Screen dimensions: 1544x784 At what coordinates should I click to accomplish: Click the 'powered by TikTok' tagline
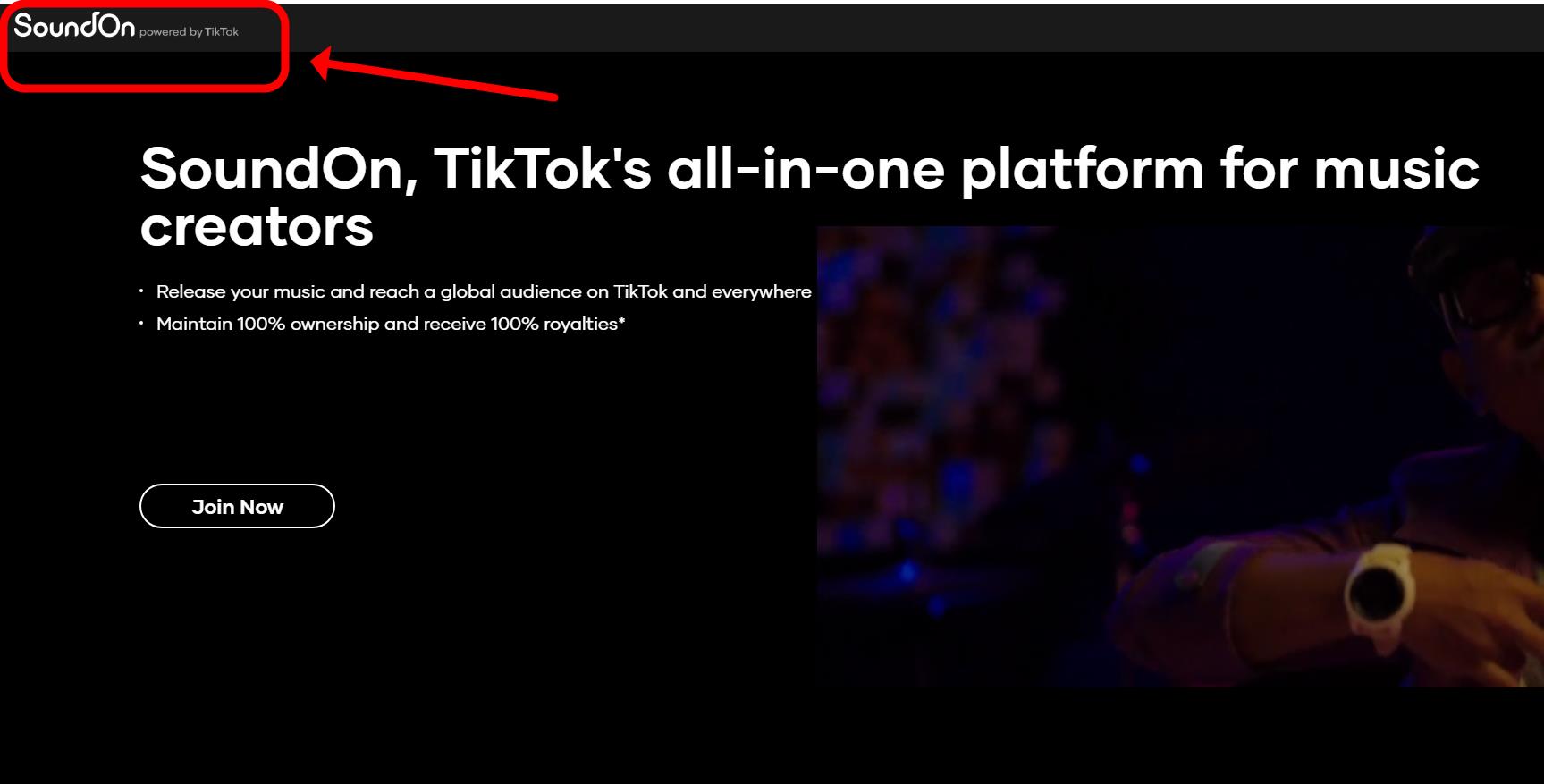[189, 32]
